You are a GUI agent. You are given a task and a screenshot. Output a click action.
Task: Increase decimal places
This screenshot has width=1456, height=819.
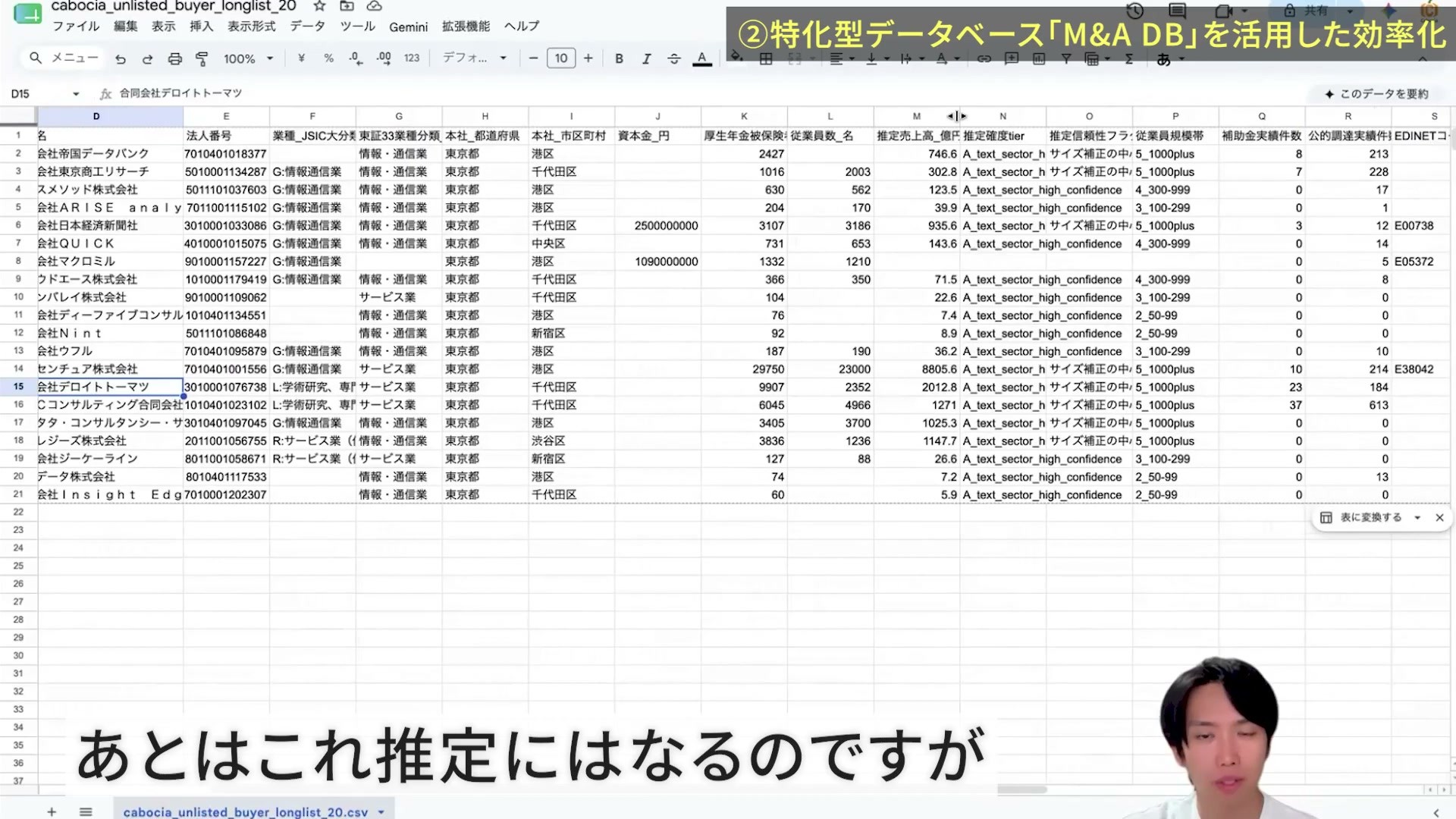click(x=384, y=58)
